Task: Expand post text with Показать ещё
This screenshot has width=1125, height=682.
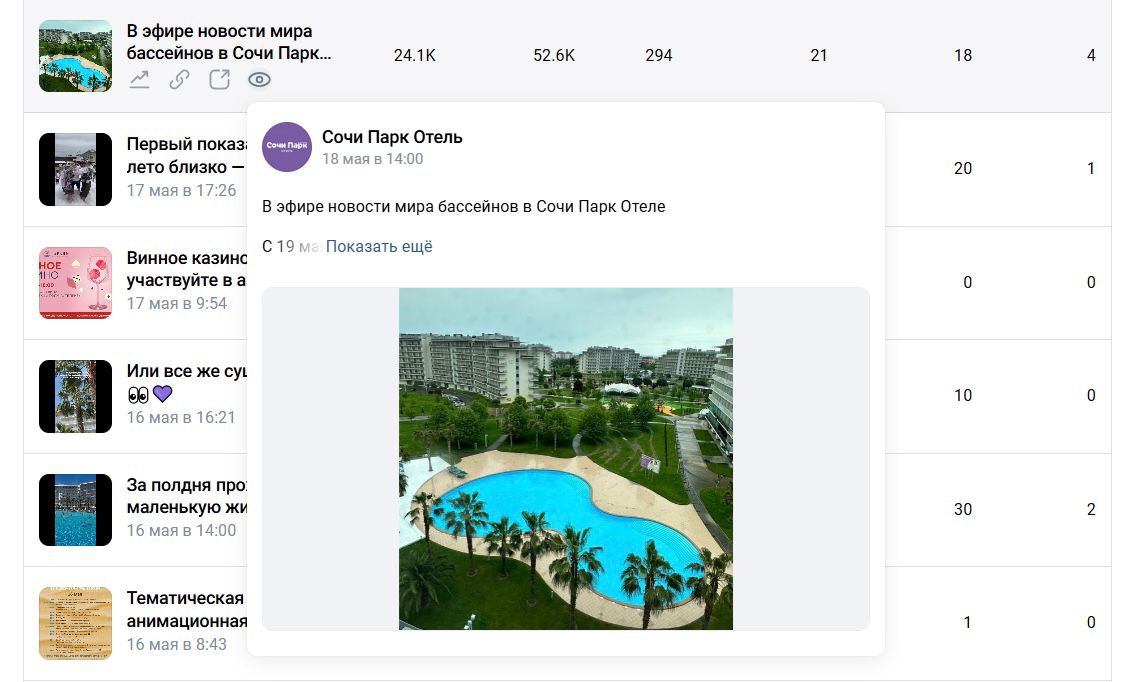Action: click(379, 247)
